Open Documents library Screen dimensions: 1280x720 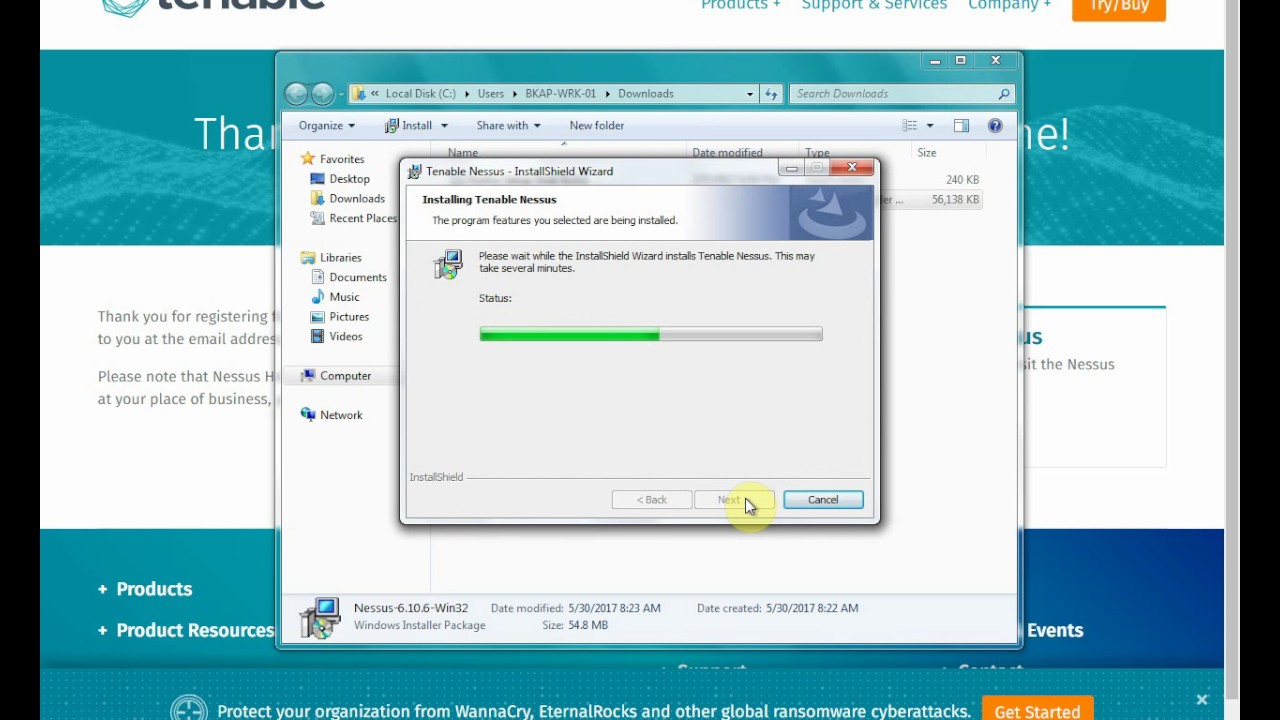pos(358,278)
